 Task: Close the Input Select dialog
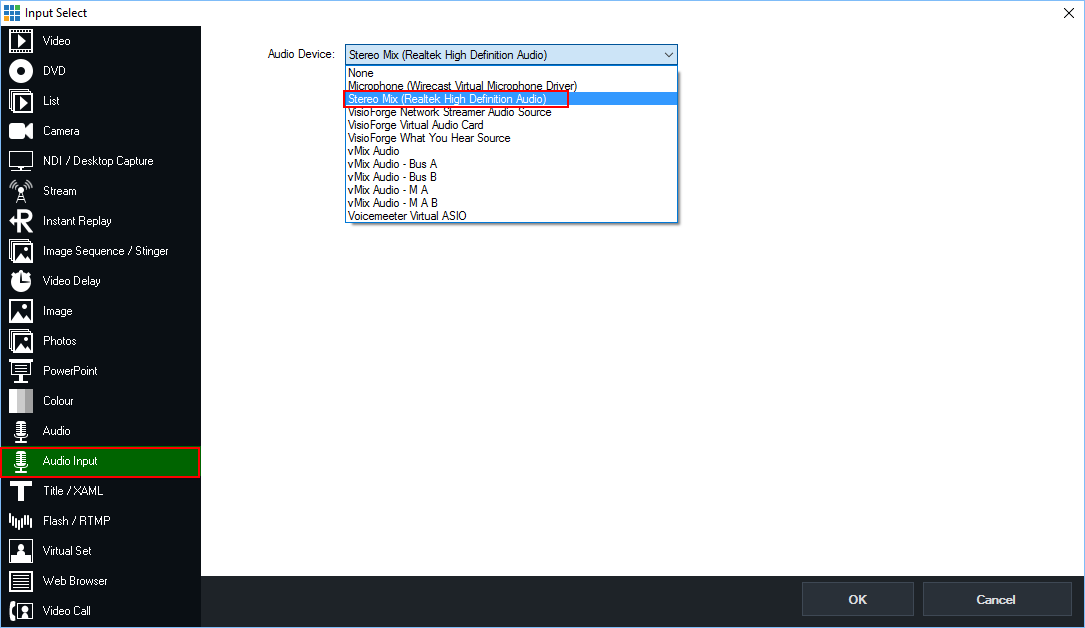pyautogui.click(x=1068, y=13)
